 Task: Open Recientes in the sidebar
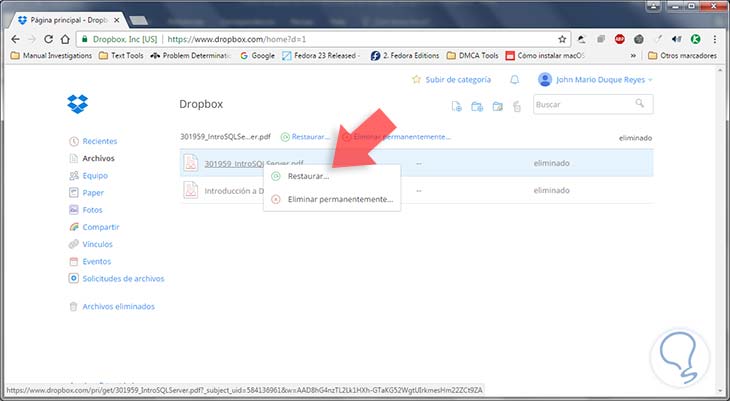(x=100, y=141)
